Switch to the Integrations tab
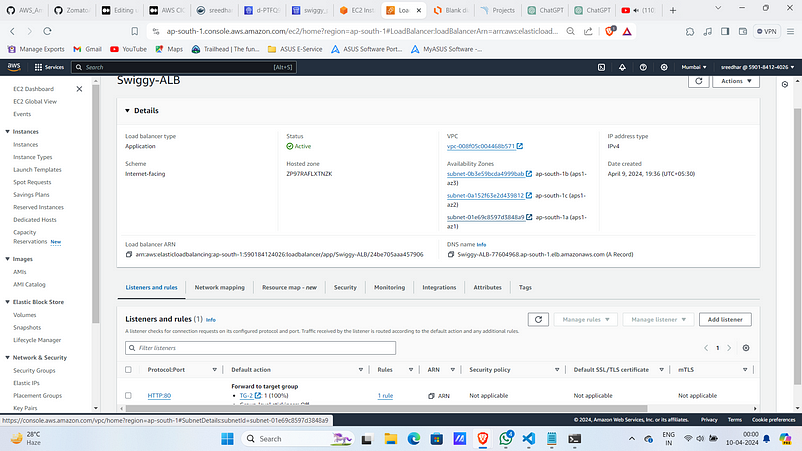The height and width of the screenshot is (451, 802). point(439,287)
